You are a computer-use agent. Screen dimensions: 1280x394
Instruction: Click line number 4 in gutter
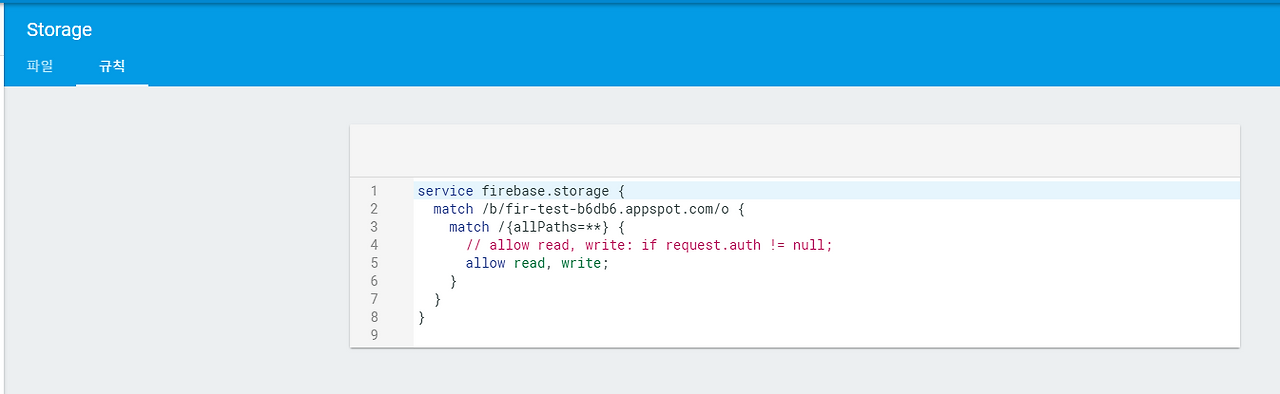point(374,245)
